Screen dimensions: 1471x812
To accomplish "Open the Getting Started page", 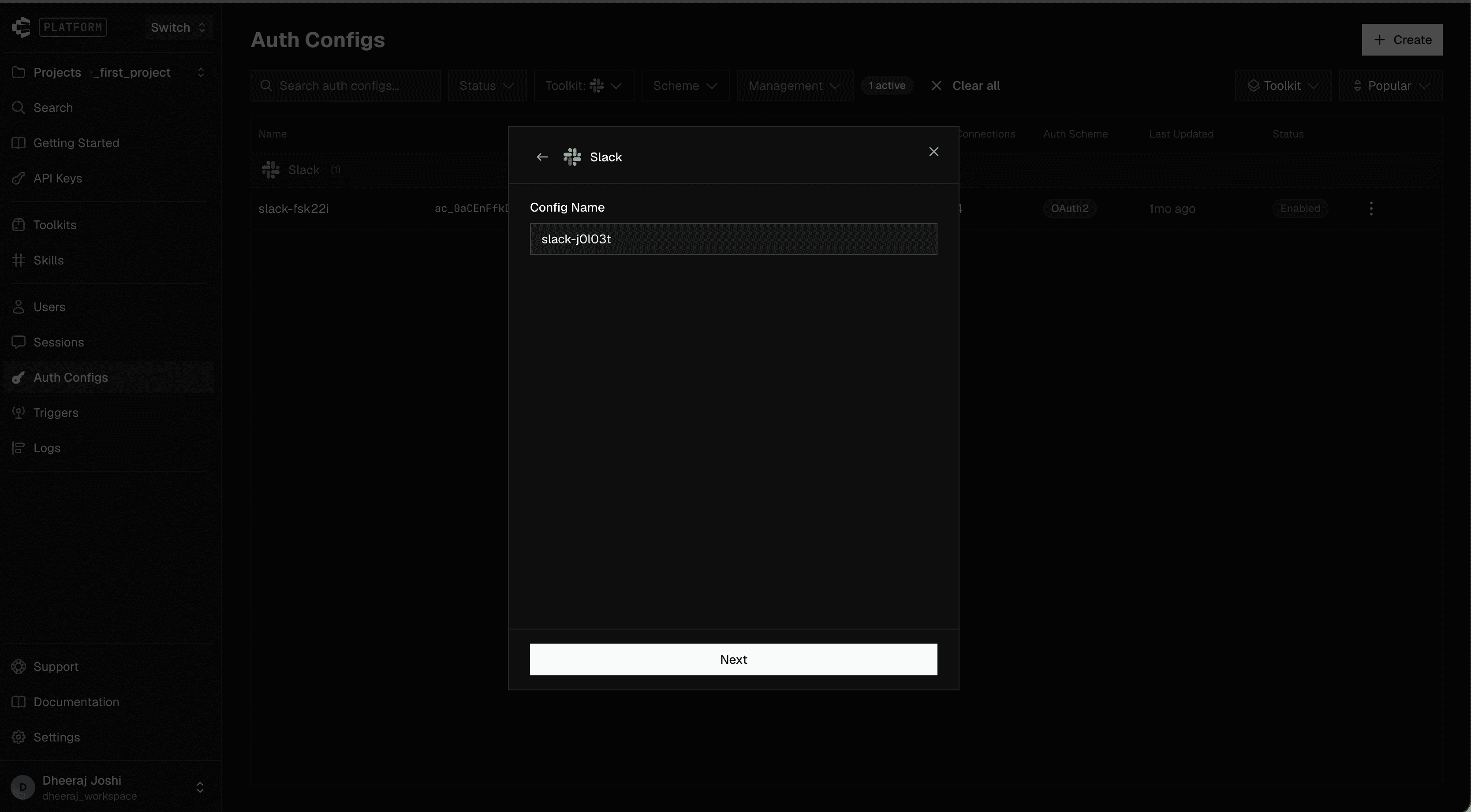I will 108,143.
